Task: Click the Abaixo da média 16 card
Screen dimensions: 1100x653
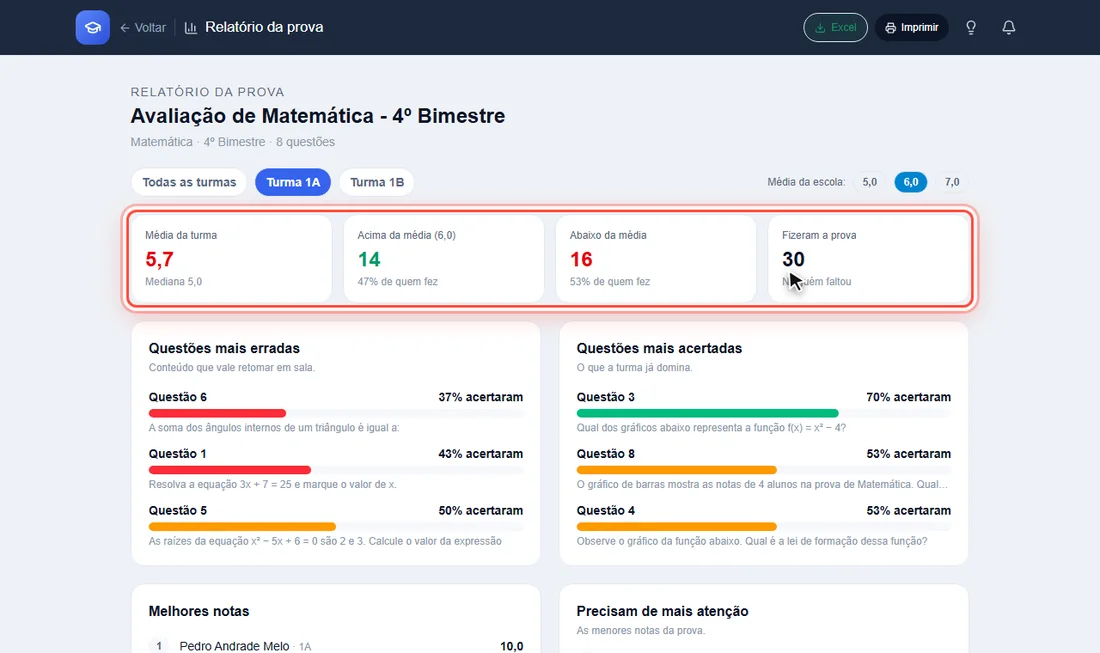Action: [656, 258]
